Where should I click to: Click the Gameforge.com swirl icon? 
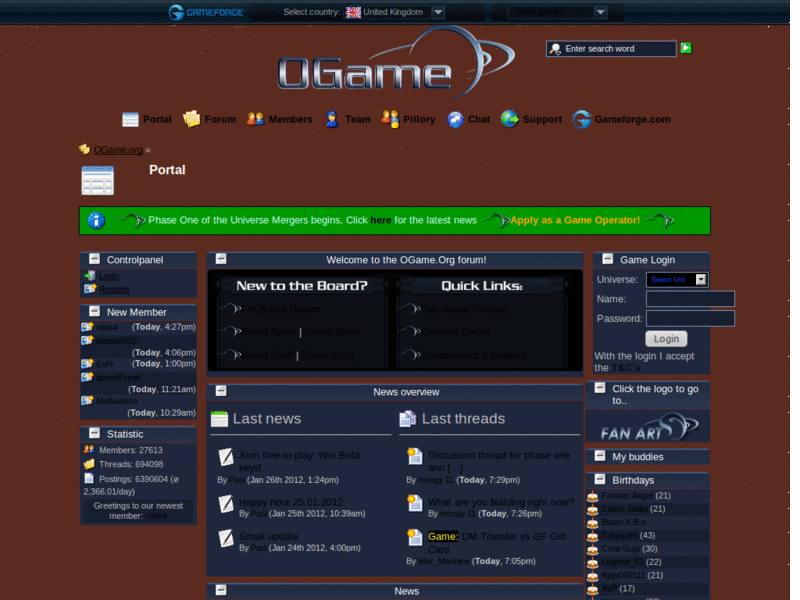click(581, 119)
